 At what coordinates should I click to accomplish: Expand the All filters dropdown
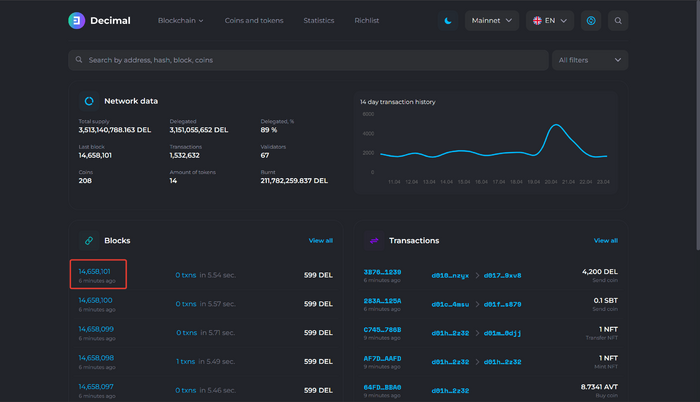coord(590,60)
